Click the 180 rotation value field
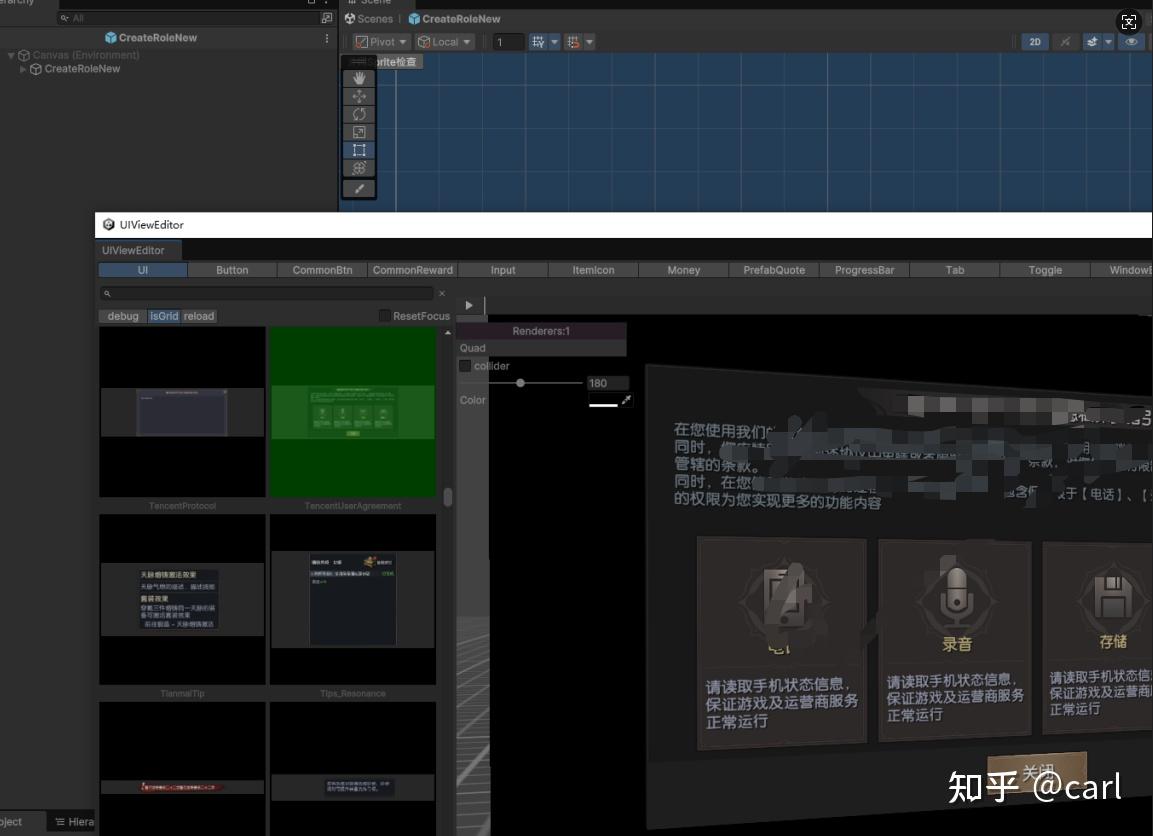The height and width of the screenshot is (836, 1153). [607, 383]
